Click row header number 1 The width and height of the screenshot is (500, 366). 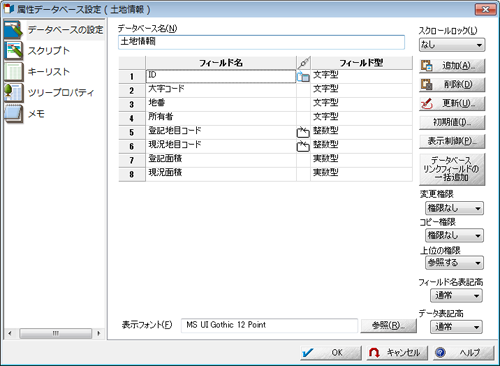pos(132,77)
